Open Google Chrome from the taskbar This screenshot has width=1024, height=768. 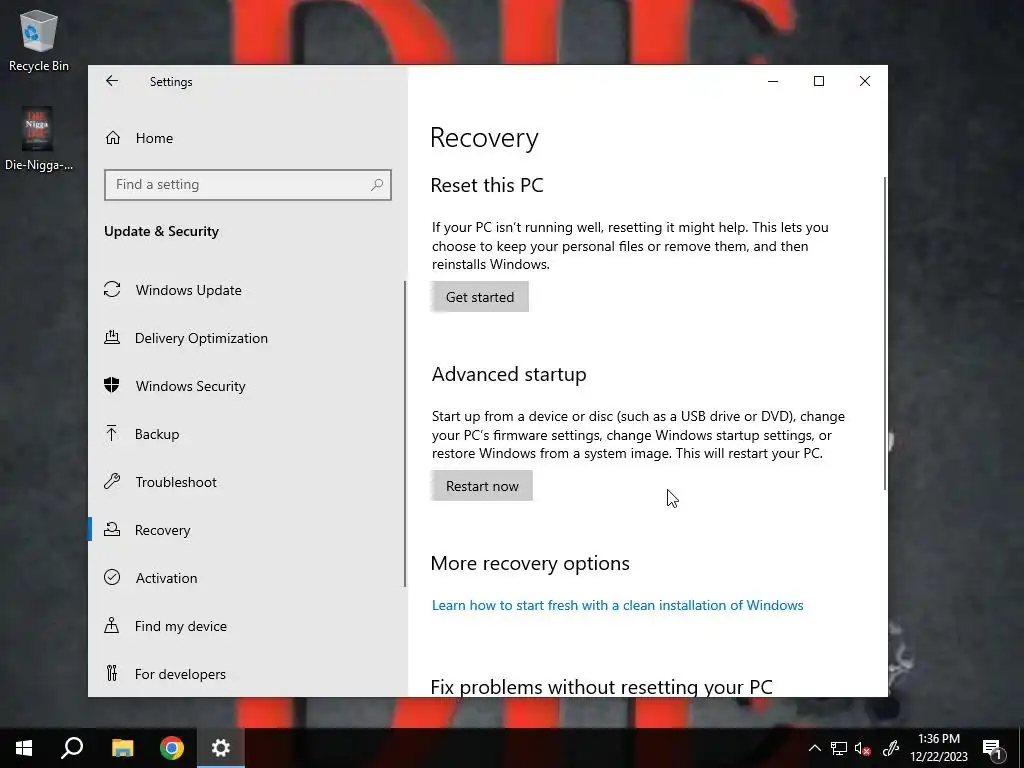172,748
